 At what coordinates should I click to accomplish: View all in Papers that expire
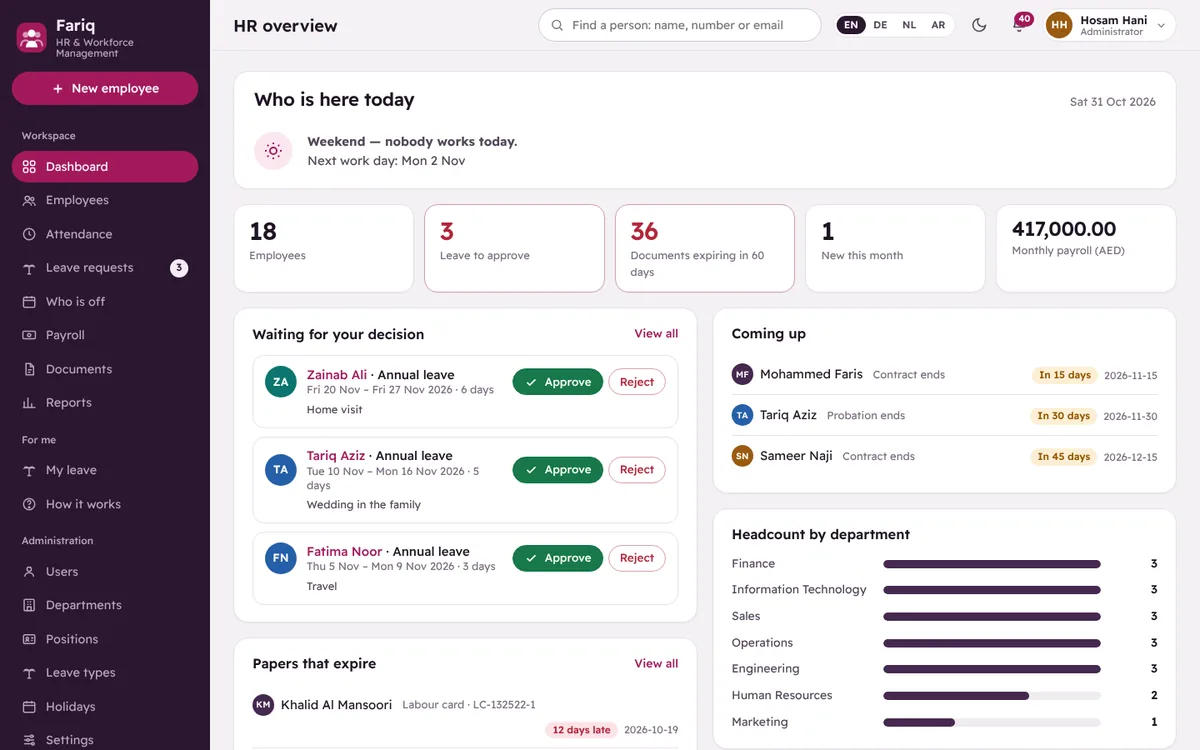point(656,664)
